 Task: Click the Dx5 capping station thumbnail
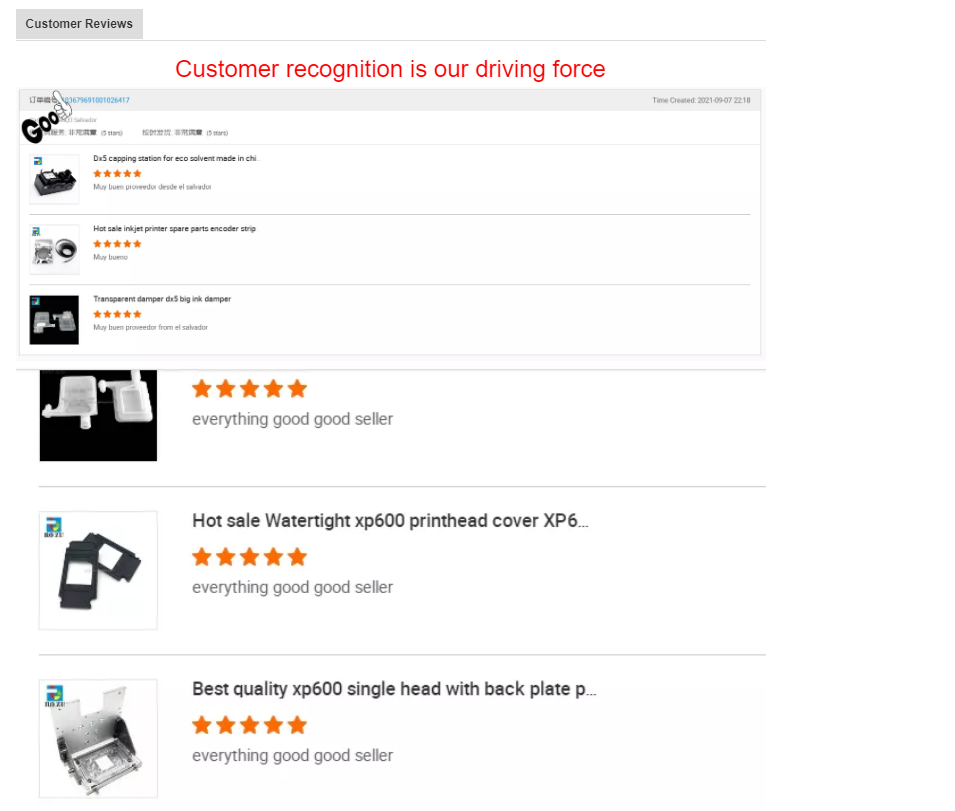(x=54, y=179)
